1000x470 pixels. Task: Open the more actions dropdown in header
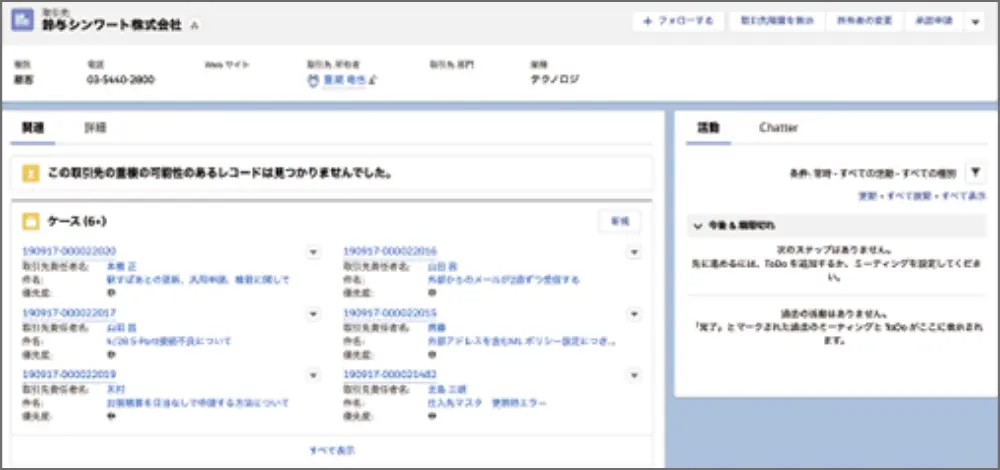click(976, 21)
